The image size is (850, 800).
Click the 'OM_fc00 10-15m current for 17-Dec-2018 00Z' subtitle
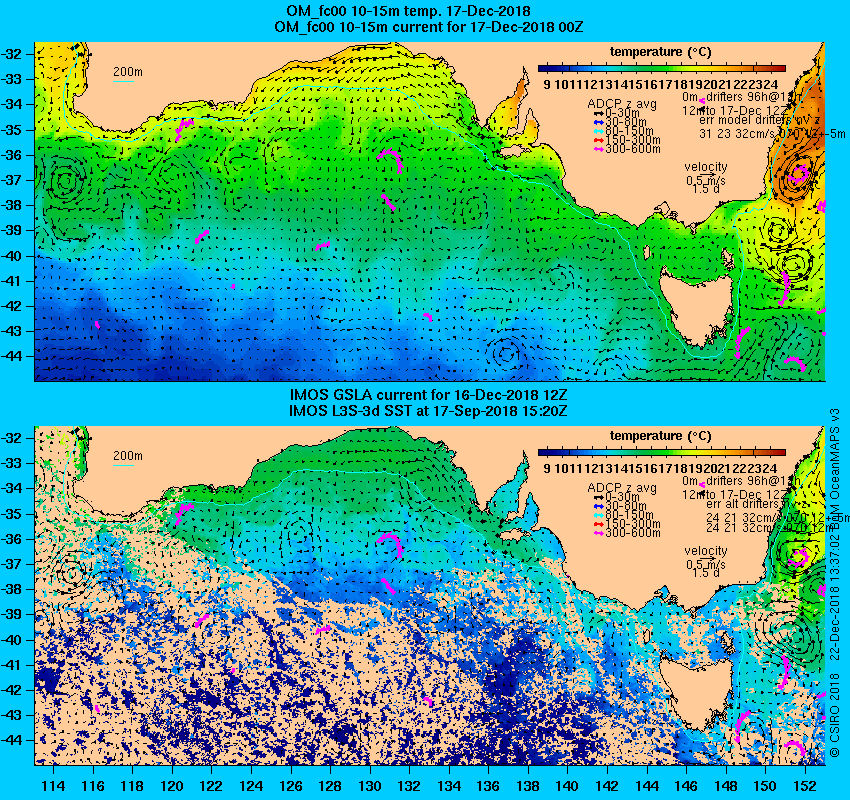(428, 27)
